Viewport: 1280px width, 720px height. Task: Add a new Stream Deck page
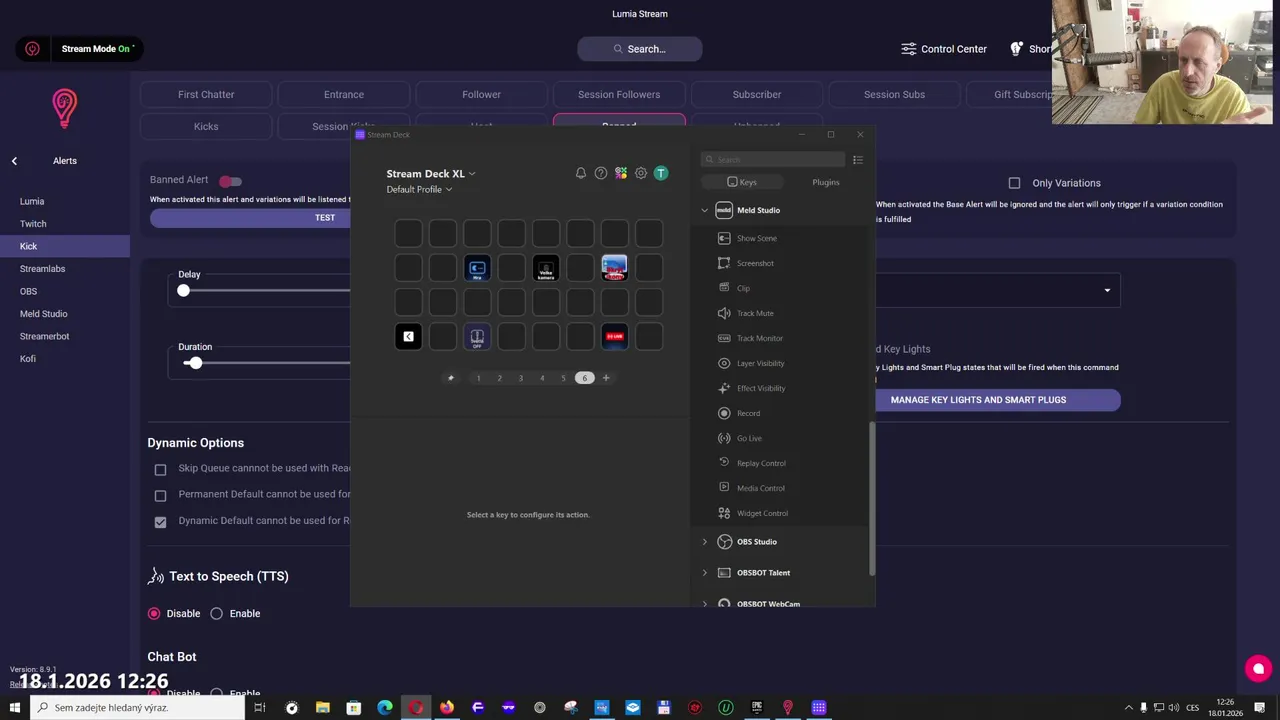(x=606, y=378)
